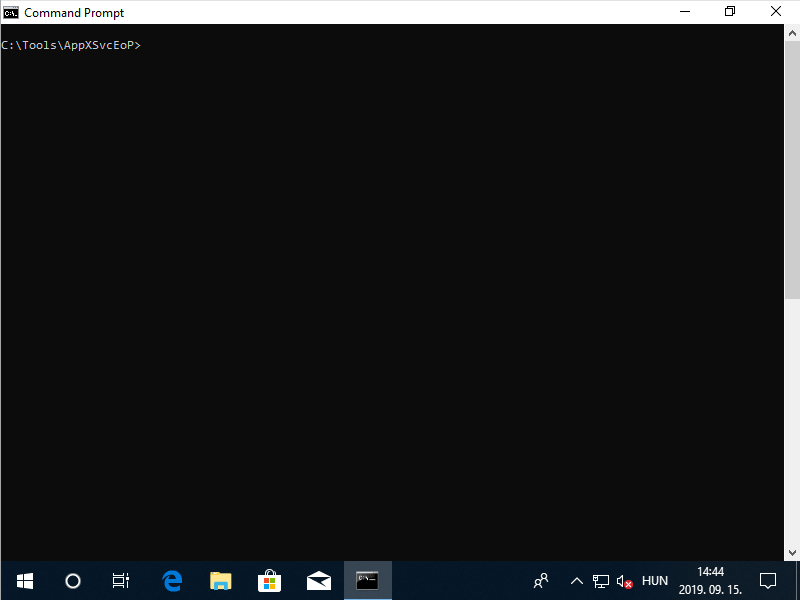Open Microsoft Store from taskbar
The width and height of the screenshot is (800, 600).
click(269, 581)
